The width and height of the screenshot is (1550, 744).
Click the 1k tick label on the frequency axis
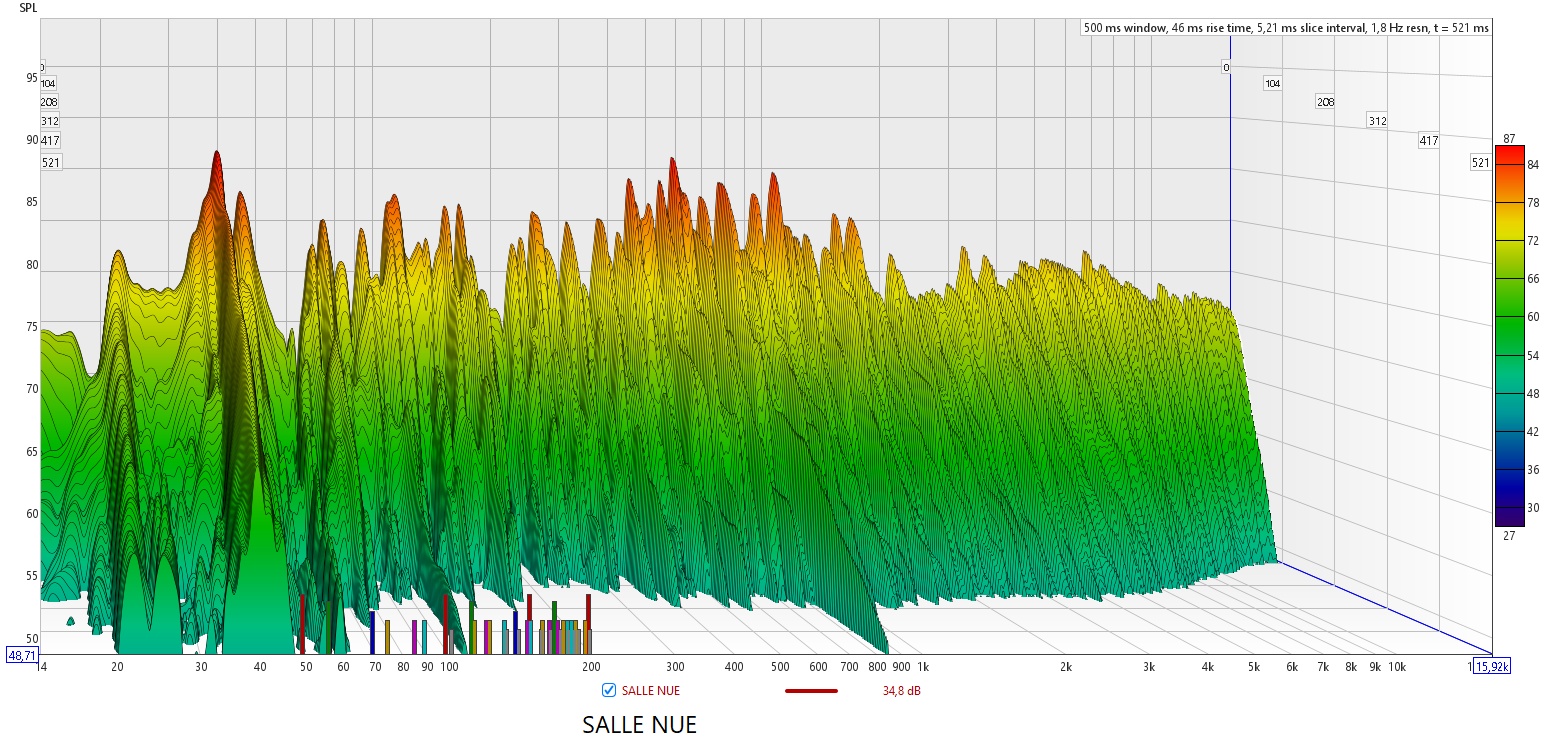[923, 666]
